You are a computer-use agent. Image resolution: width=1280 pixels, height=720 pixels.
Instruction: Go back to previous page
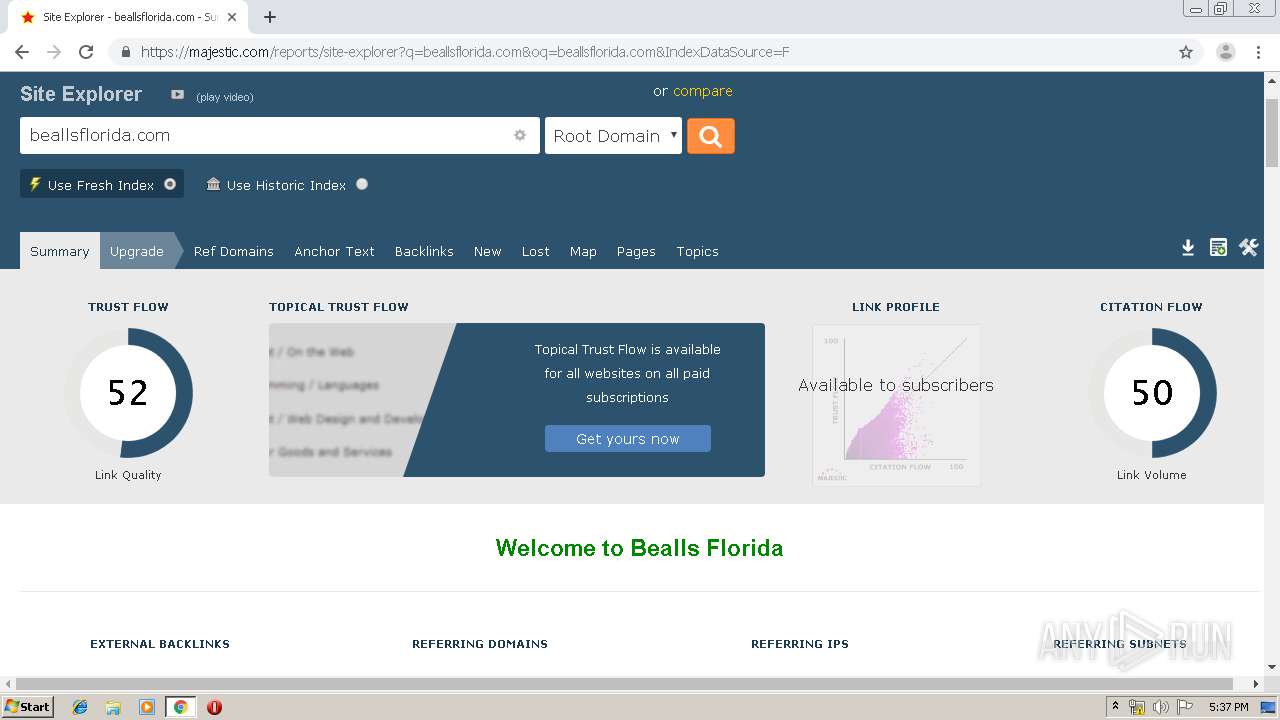coord(22,52)
